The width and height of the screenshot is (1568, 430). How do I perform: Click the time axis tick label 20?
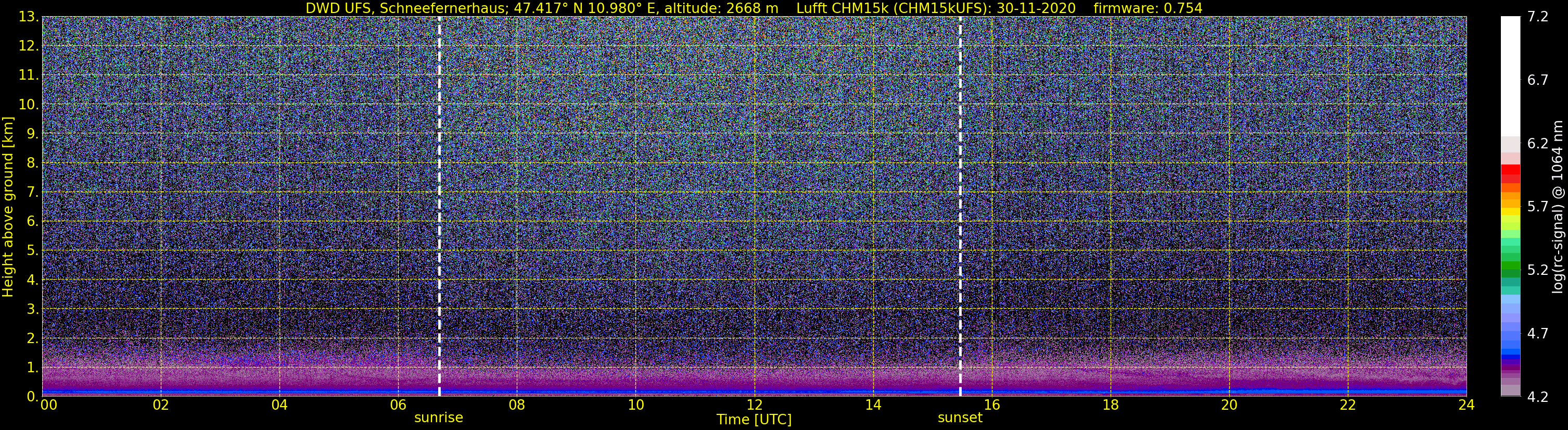[1229, 405]
